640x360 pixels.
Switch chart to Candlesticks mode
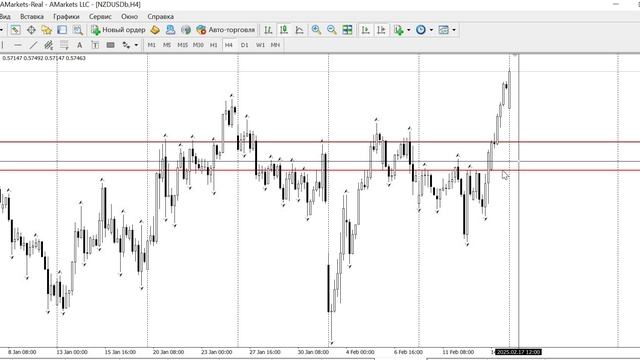284,30
